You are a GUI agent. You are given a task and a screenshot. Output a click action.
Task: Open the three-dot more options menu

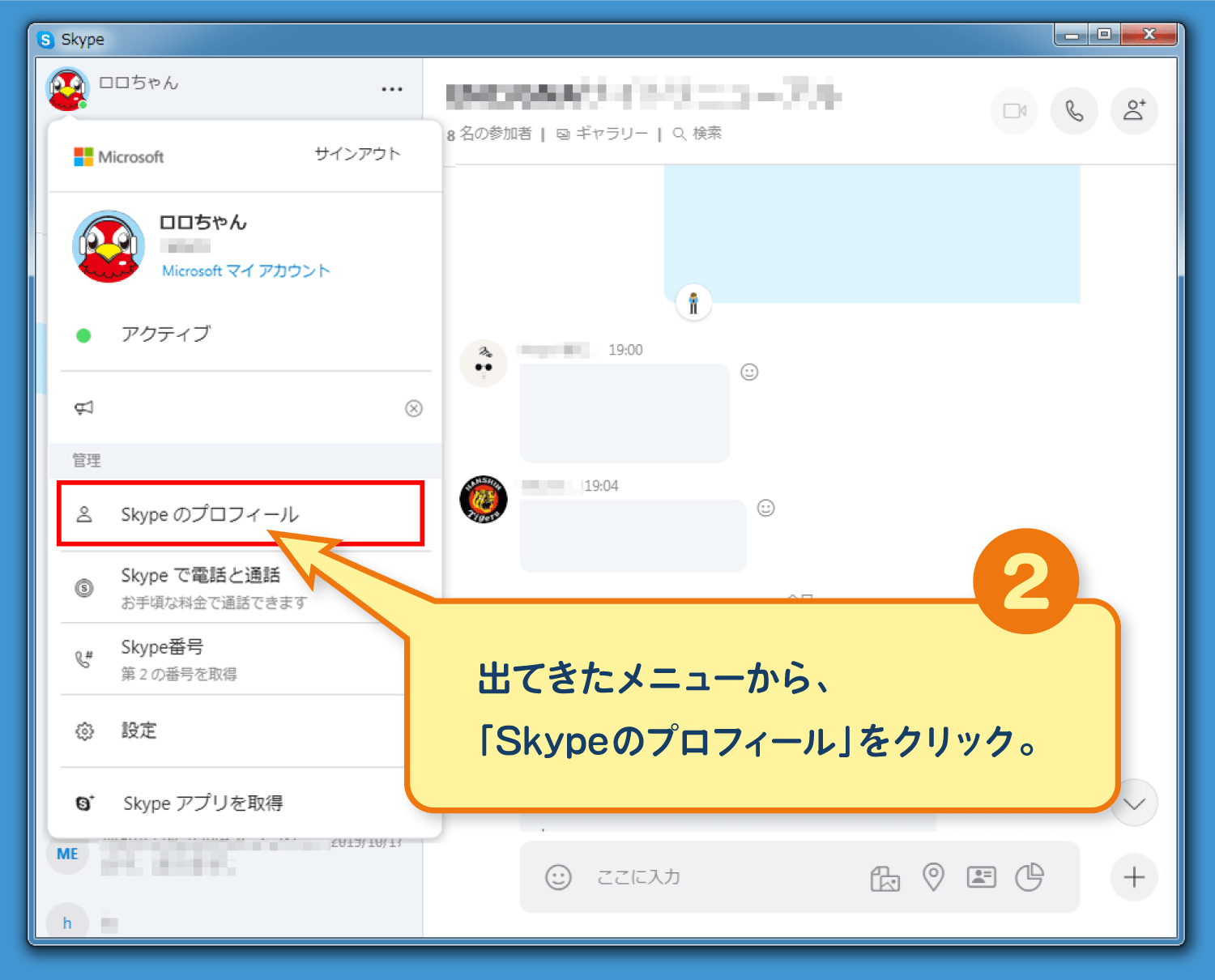[392, 89]
